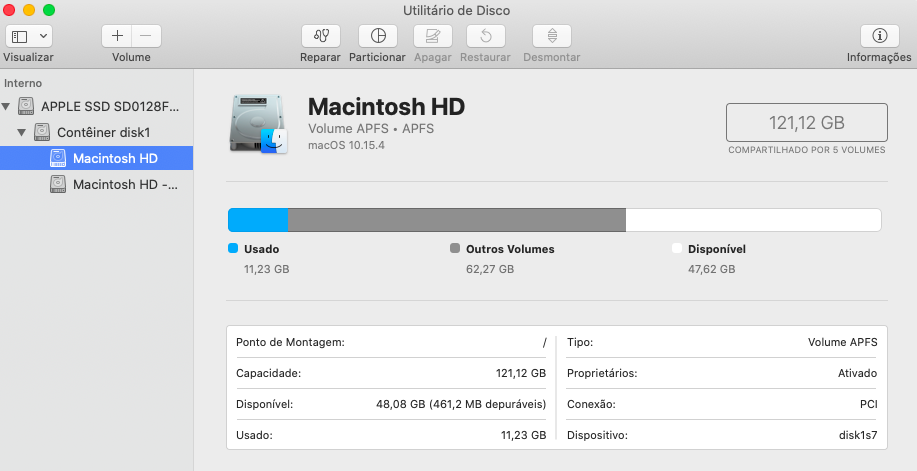This screenshot has height=471, width=917.
Task: Open the Informações info button
Action: (879, 36)
